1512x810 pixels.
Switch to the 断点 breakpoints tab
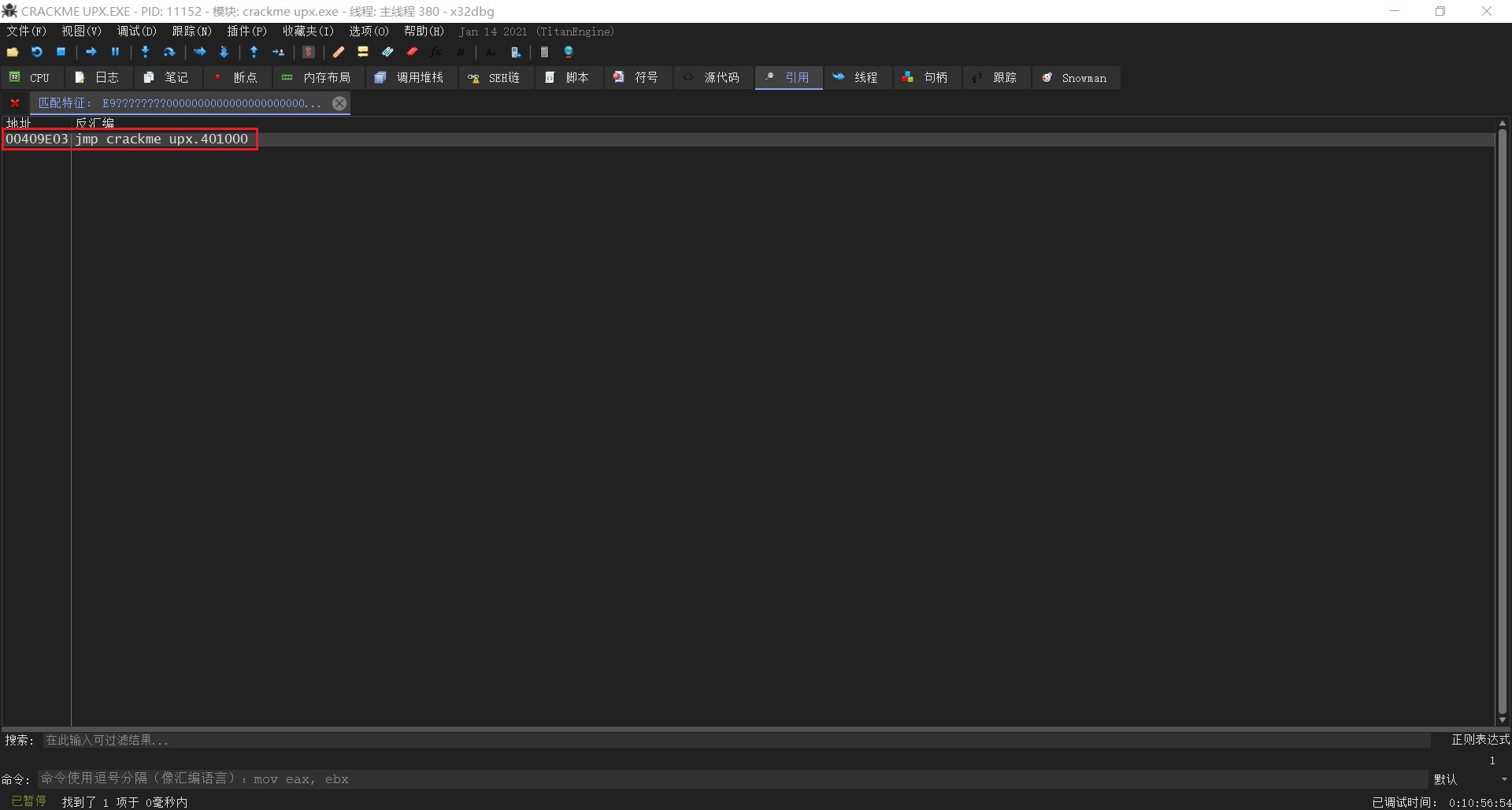click(235, 78)
